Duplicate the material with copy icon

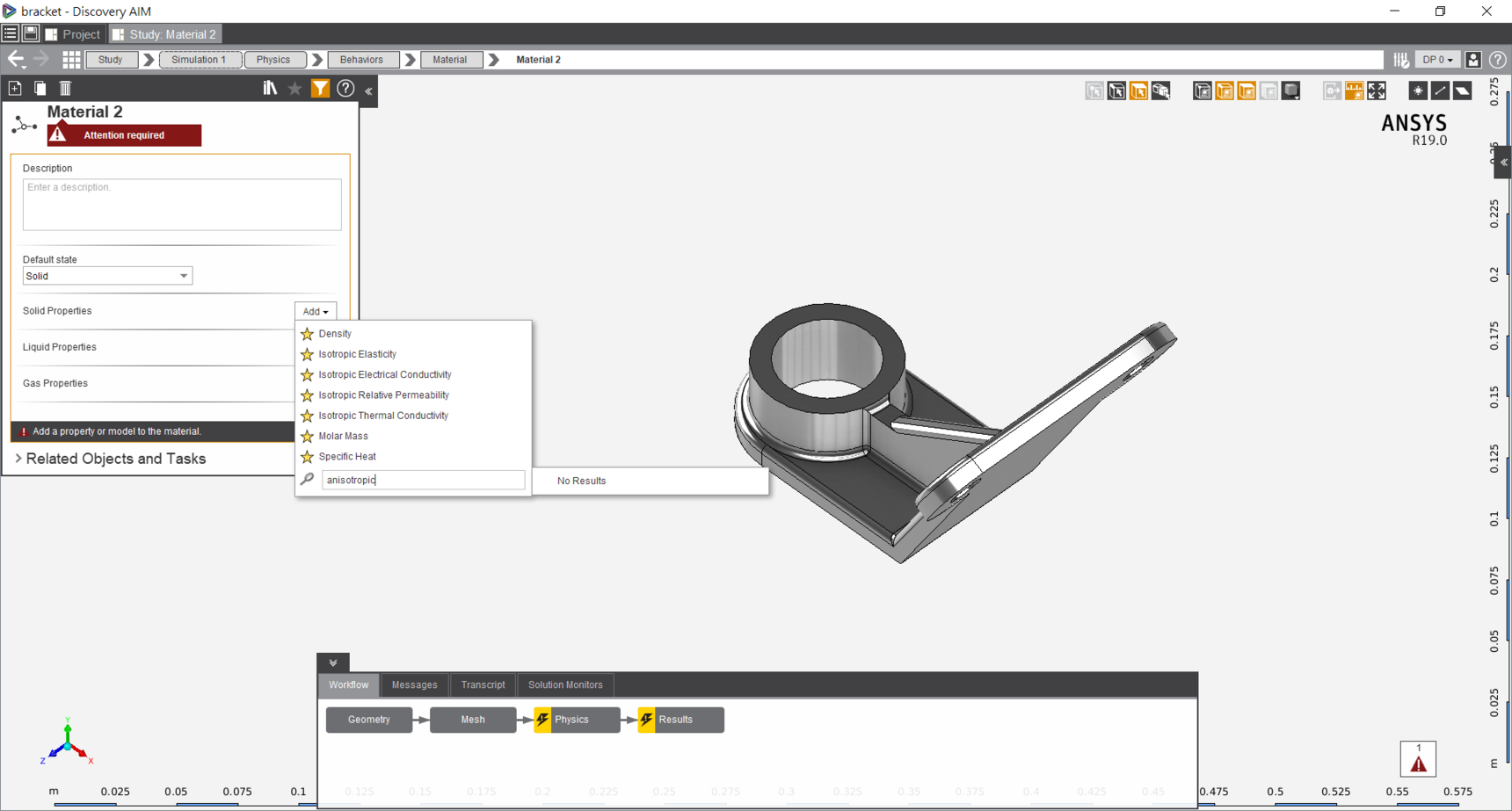pyautogui.click(x=40, y=88)
